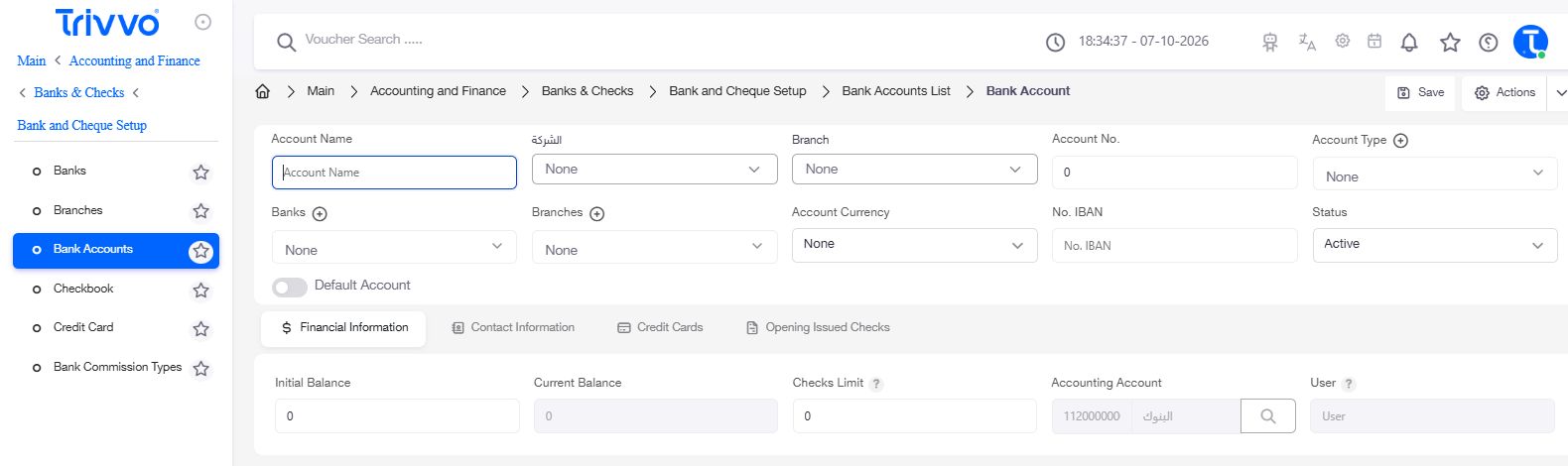Add new Account Type with plus icon

[1400, 141]
